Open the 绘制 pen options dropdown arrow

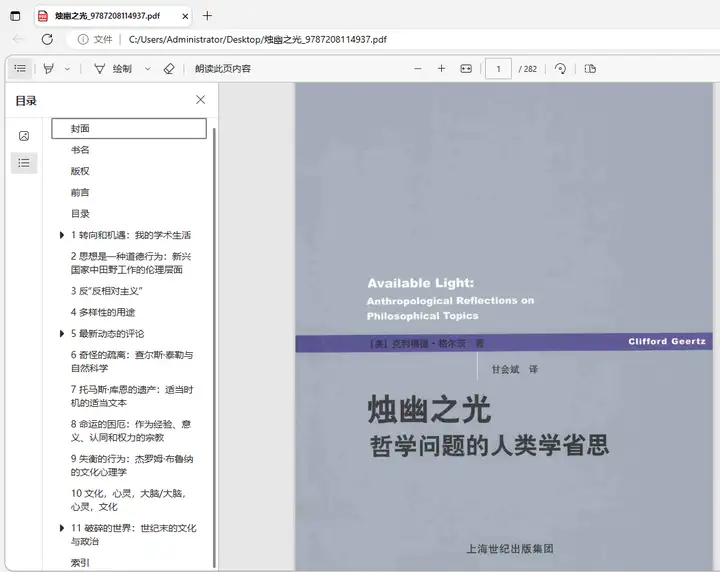(x=147, y=69)
